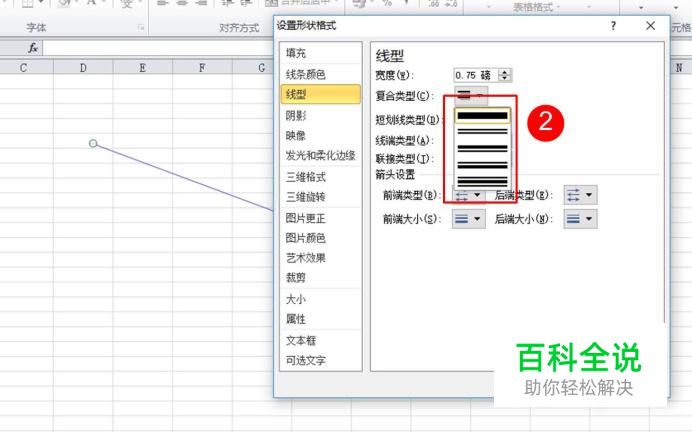
Task: Open 图片颜色 category
Action: coord(320,238)
